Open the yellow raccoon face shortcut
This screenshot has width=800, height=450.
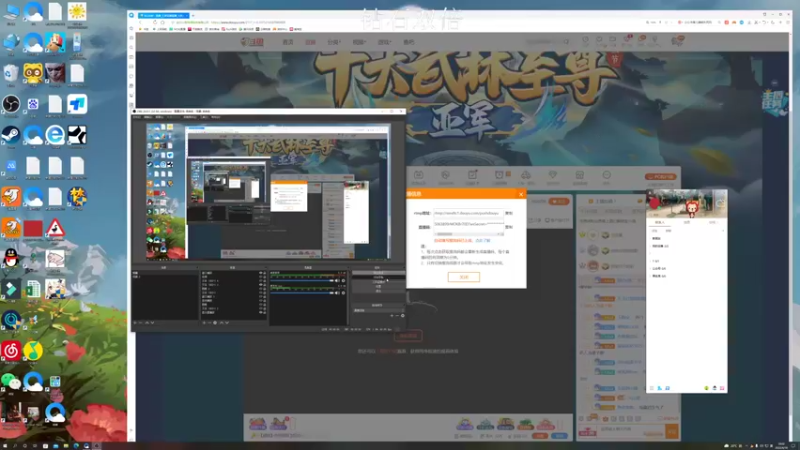pos(33,74)
